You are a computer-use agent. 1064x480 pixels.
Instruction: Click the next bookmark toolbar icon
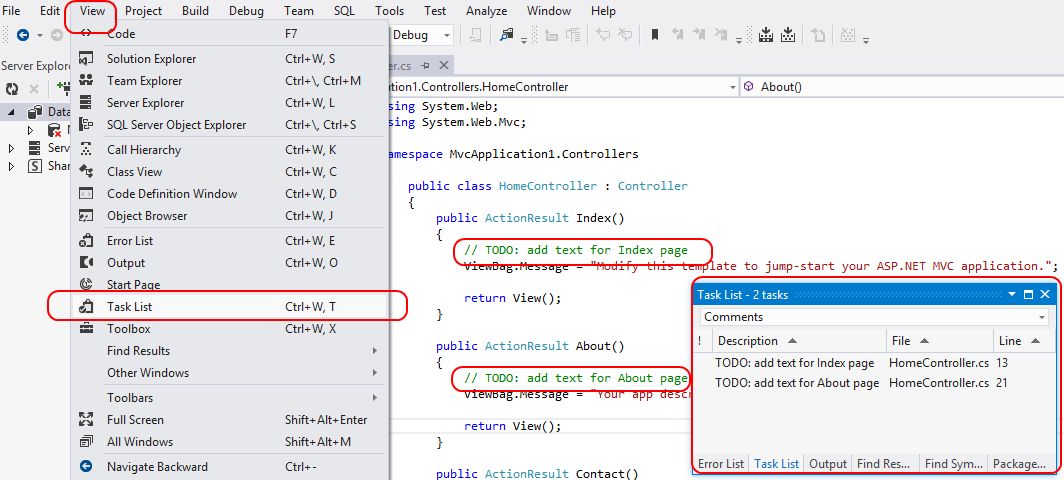coord(699,35)
